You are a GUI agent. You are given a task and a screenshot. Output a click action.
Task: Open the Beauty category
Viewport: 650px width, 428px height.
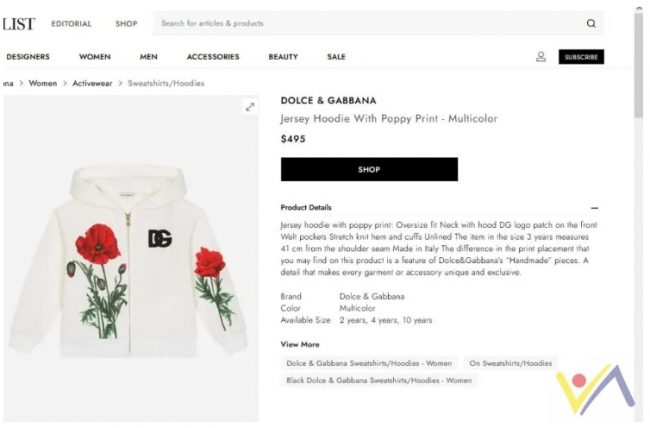(283, 57)
